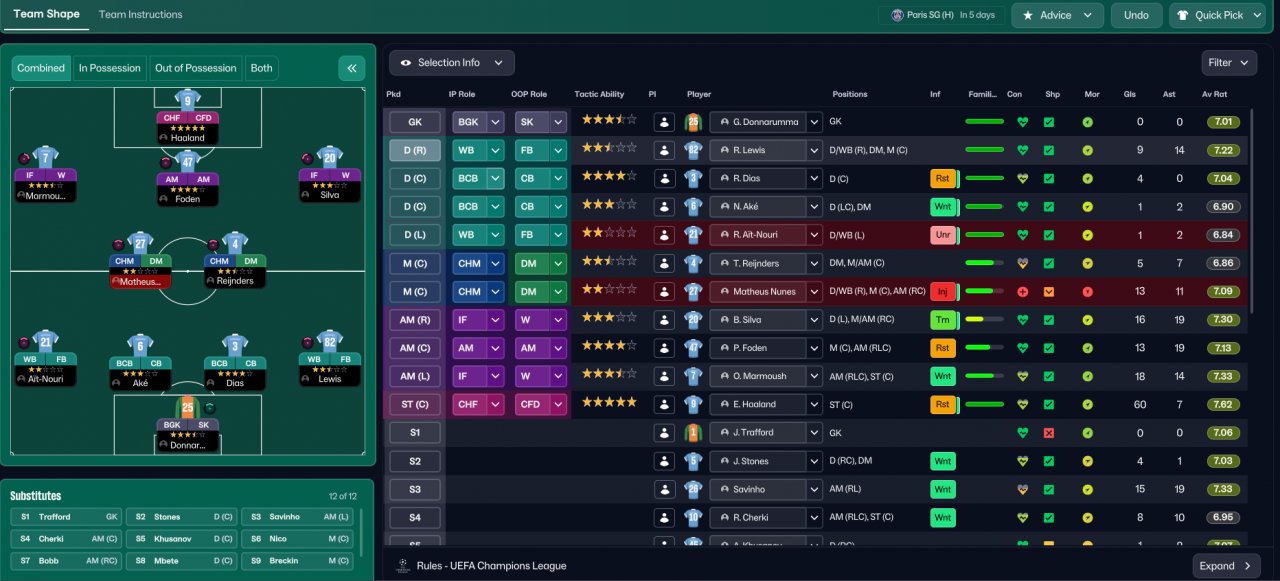Select Silva's number 20 shirt on pitch
The image size is (1280, 581).
tap(329, 157)
